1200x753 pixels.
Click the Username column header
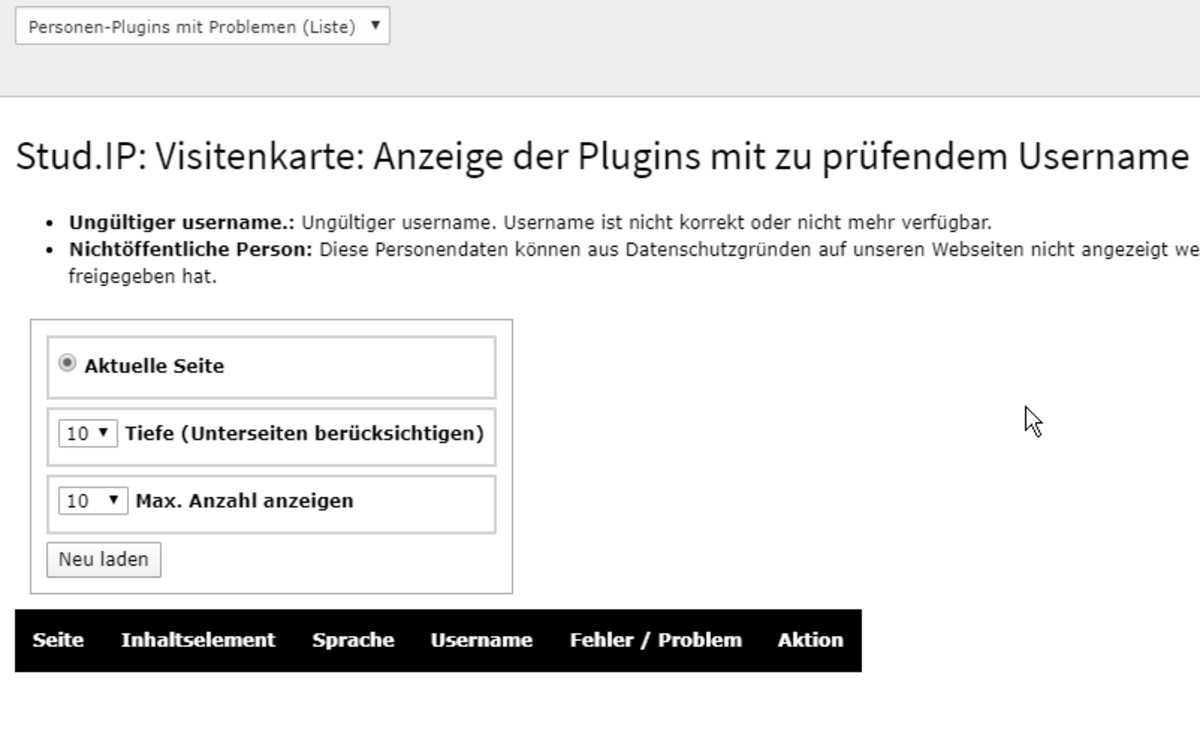tap(481, 640)
